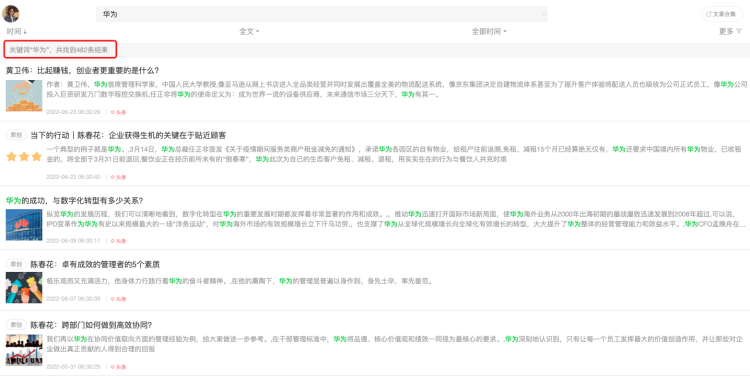Click the 华为 search input field
750x377 pixels.
pos(321,14)
